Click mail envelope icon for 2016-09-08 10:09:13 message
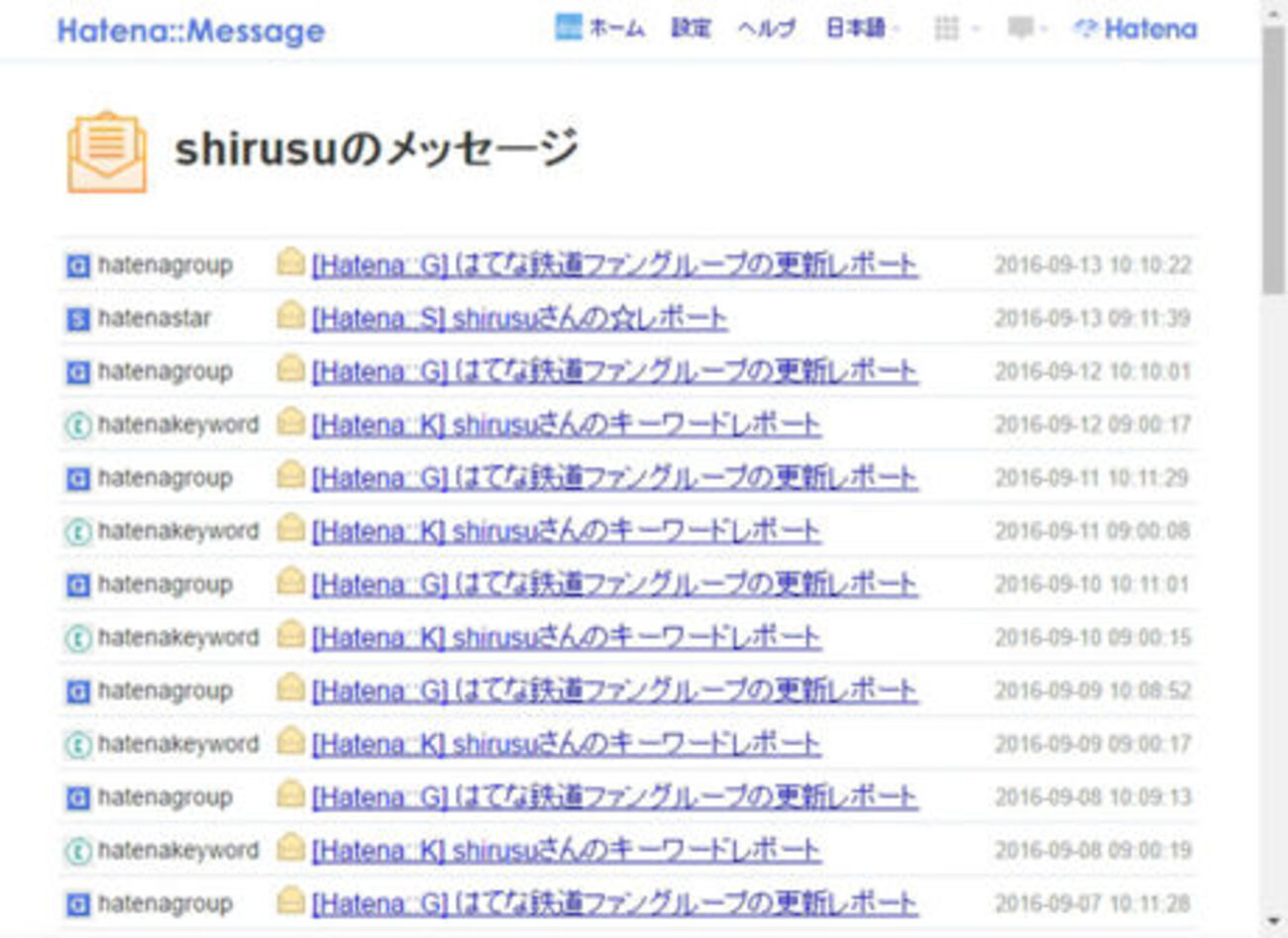 290,794
